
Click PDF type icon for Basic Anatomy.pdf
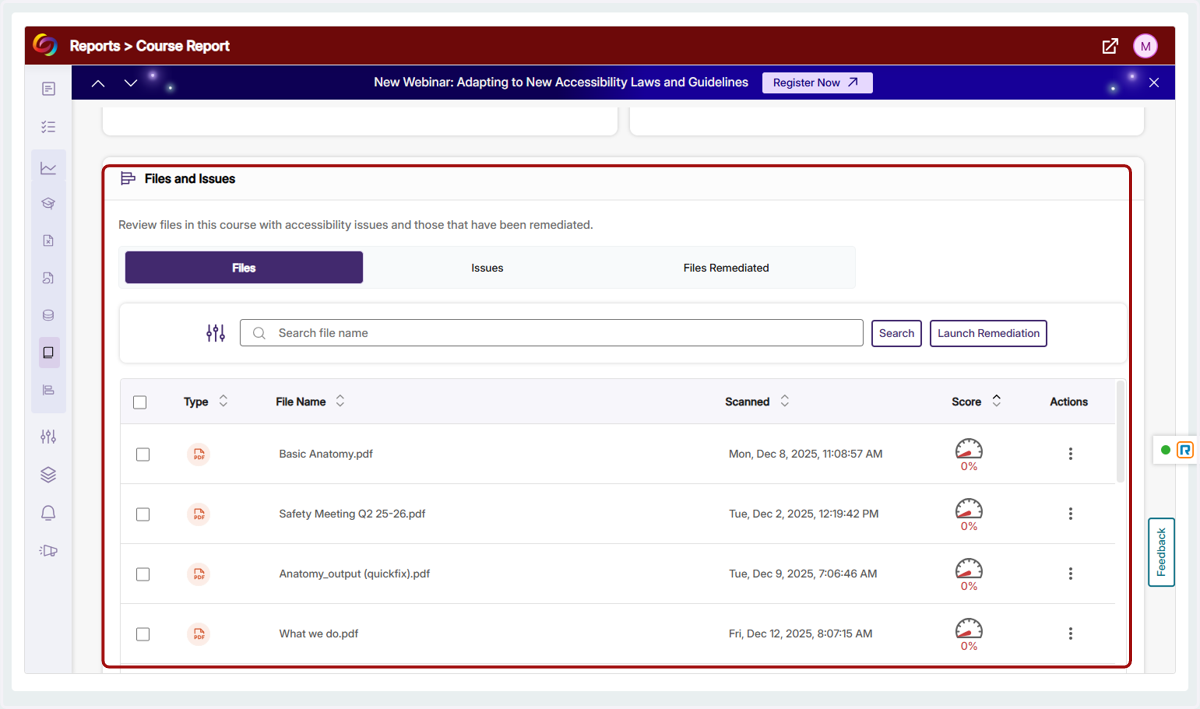click(199, 454)
